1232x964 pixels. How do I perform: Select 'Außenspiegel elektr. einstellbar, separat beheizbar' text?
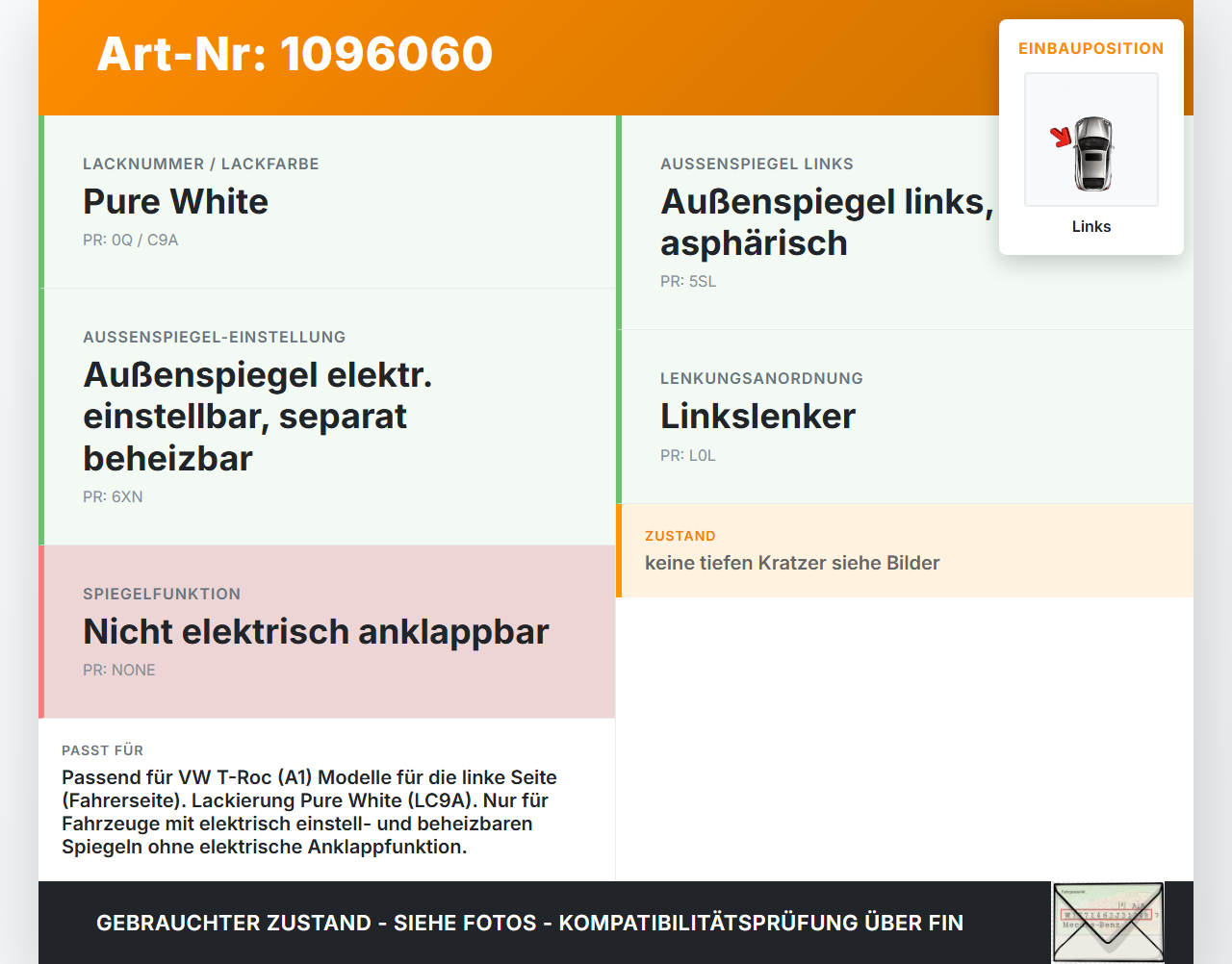(x=258, y=417)
